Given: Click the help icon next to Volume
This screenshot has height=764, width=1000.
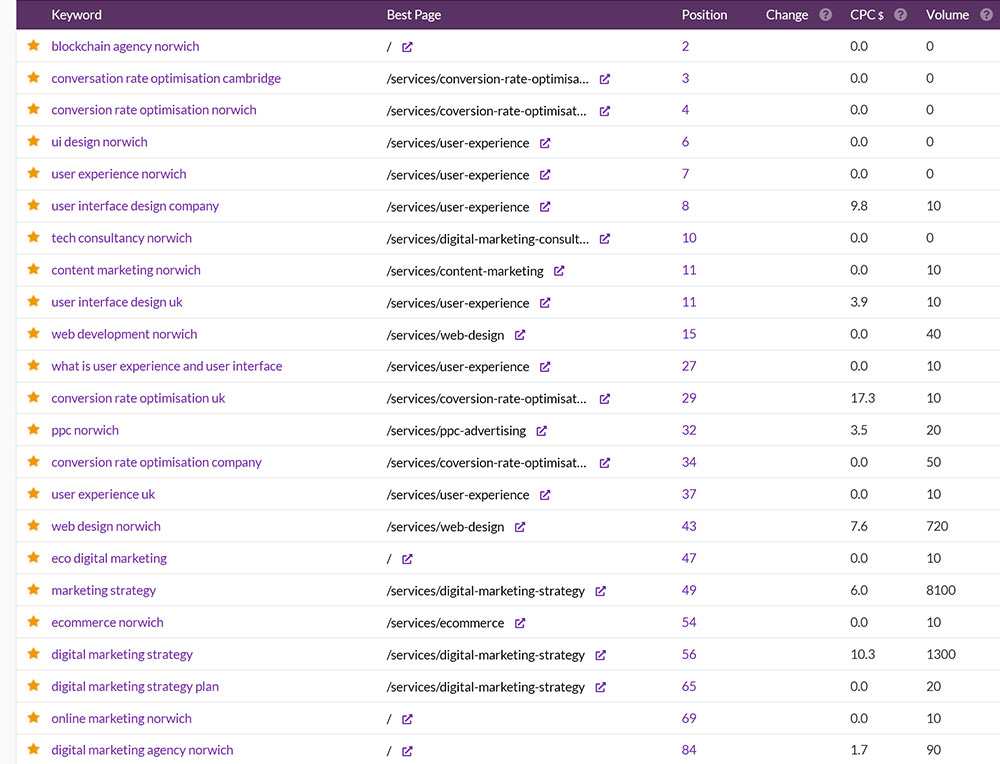Looking at the screenshot, I should (986, 15).
